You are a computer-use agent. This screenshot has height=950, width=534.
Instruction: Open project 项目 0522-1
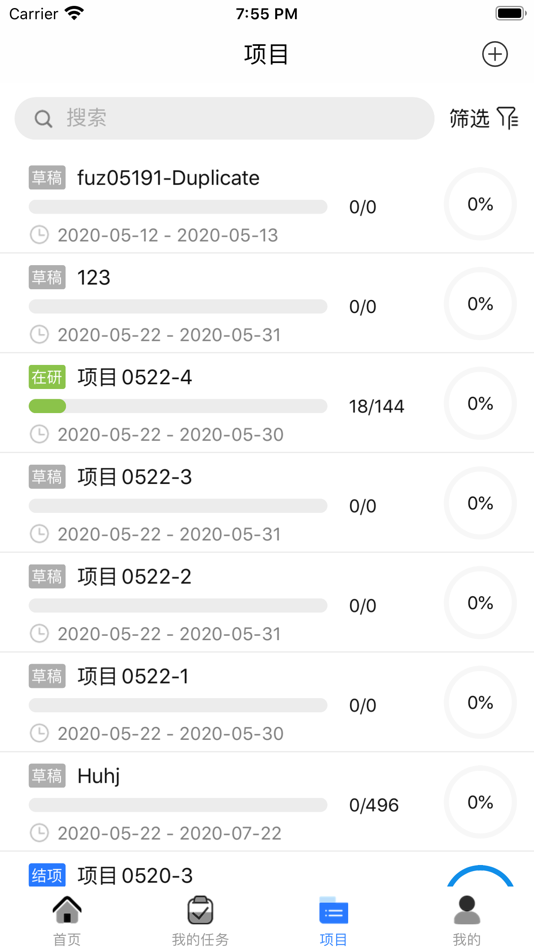(x=267, y=702)
